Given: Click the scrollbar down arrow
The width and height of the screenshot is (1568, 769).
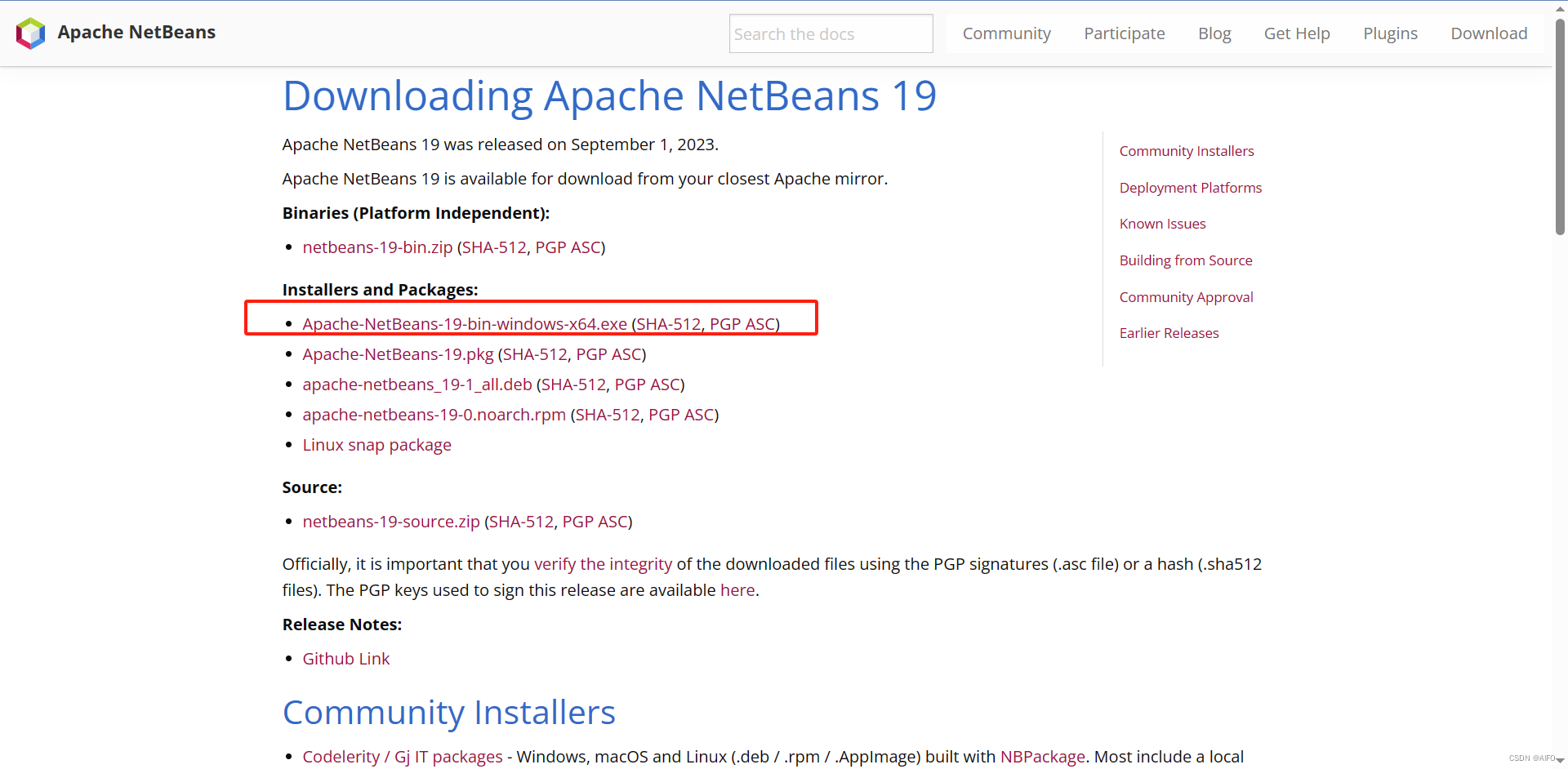Looking at the screenshot, I should [1560, 760].
